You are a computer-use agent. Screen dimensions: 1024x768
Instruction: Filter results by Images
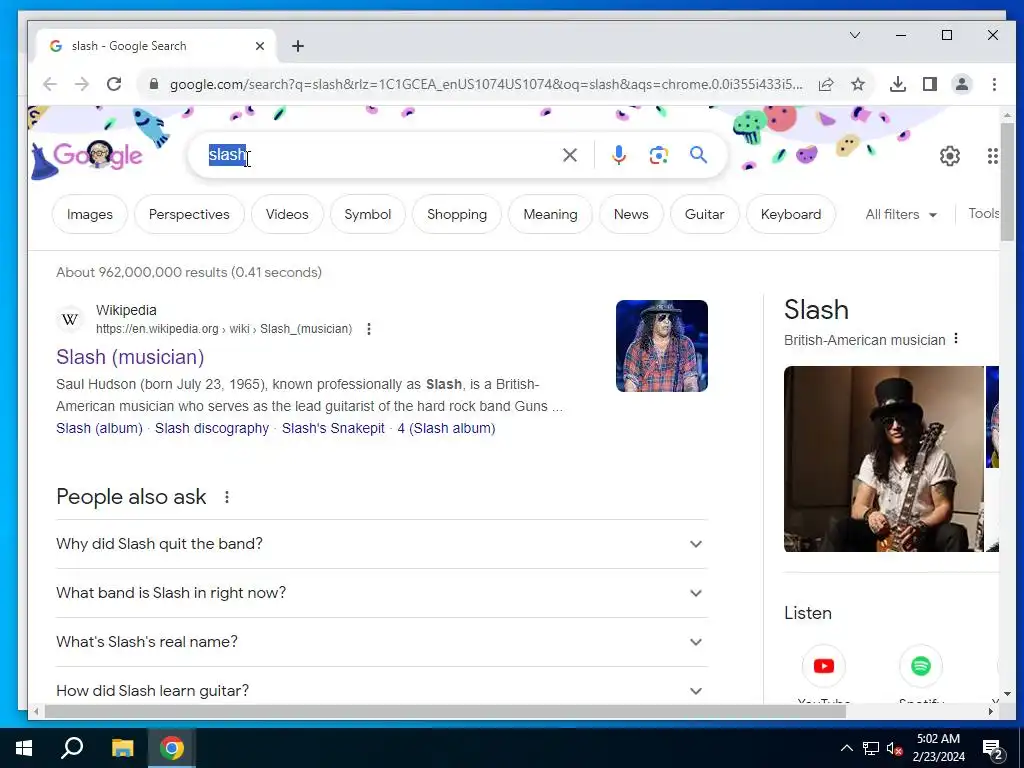[89, 214]
